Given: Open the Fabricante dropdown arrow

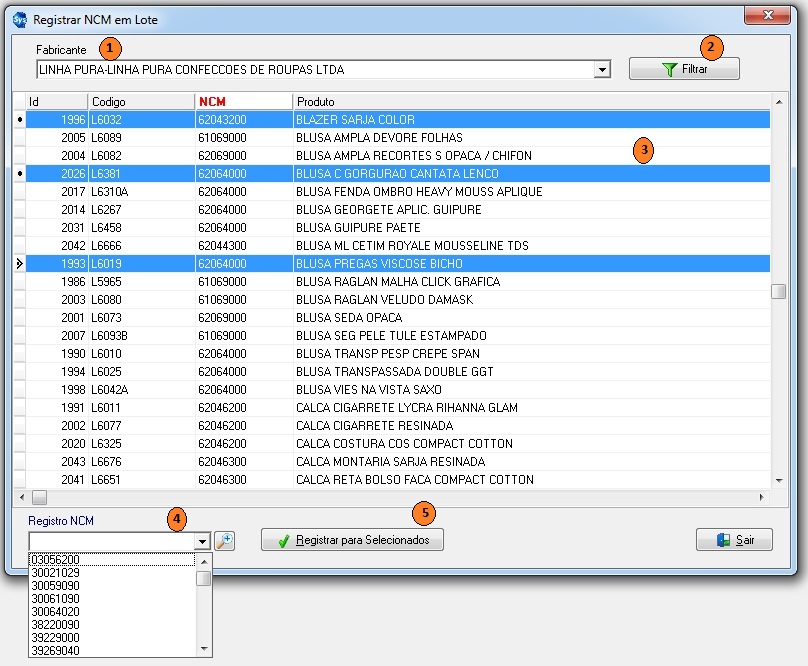Looking at the screenshot, I should coord(602,70).
